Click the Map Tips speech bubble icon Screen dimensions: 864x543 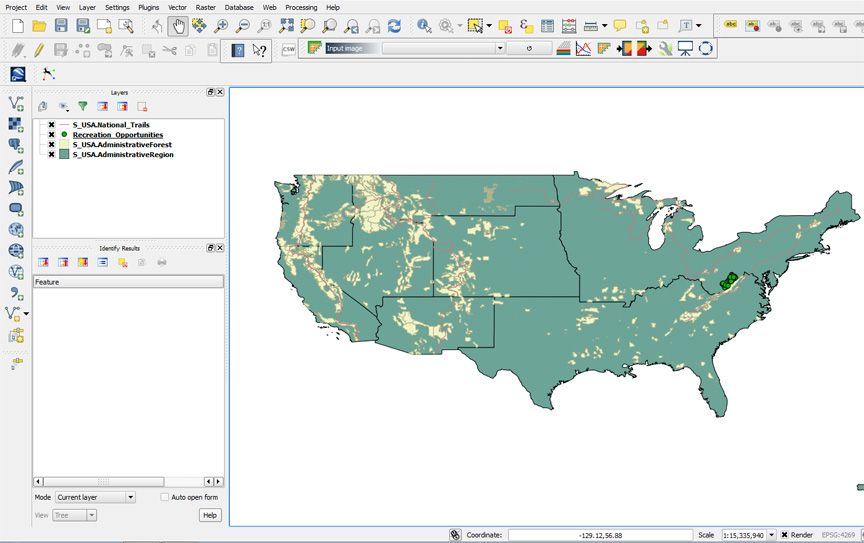[x=620, y=25]
